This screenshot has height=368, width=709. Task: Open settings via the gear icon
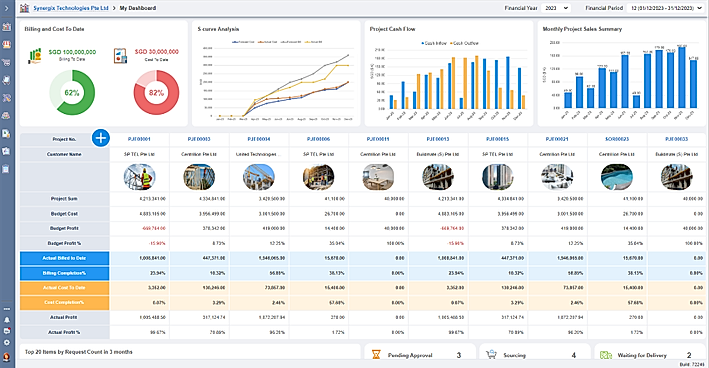click(6, 343)
